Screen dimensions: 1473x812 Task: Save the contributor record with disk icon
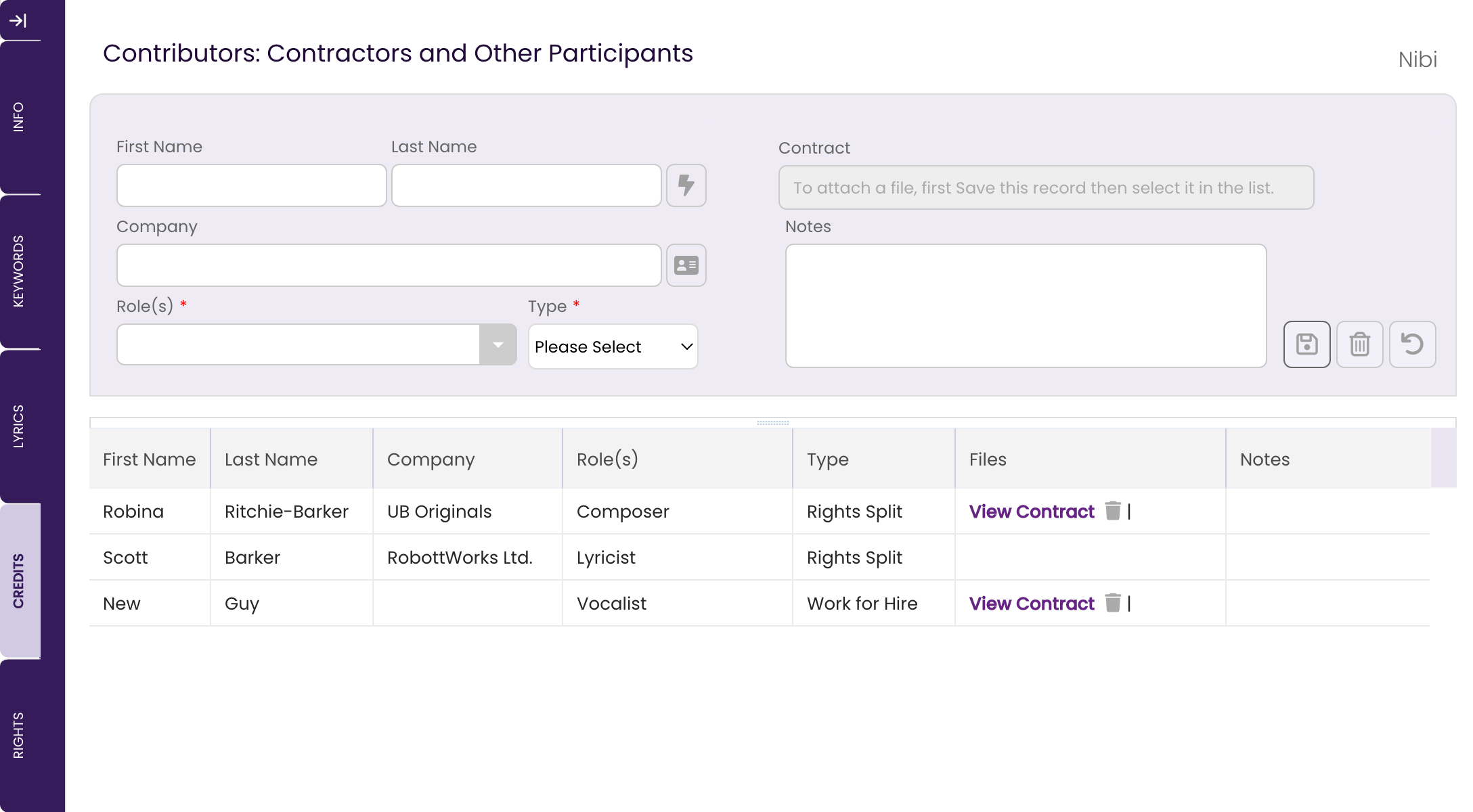[1307, 344]
